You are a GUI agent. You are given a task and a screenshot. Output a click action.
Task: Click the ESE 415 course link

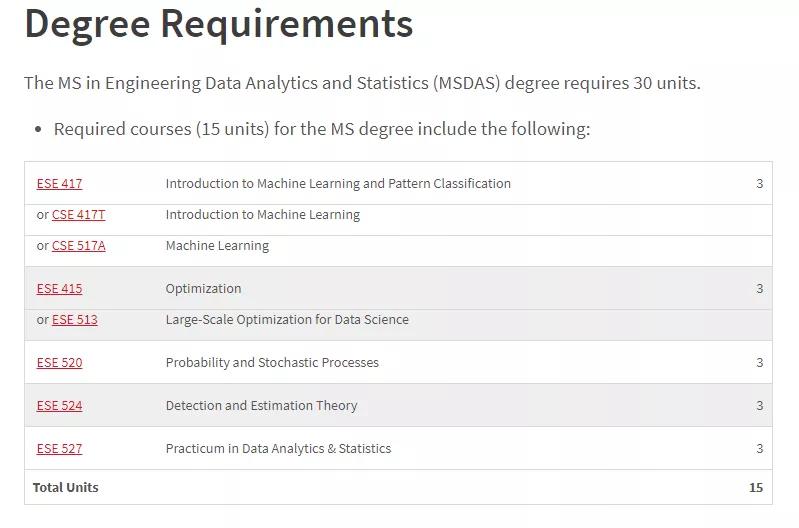pos(59,289)
